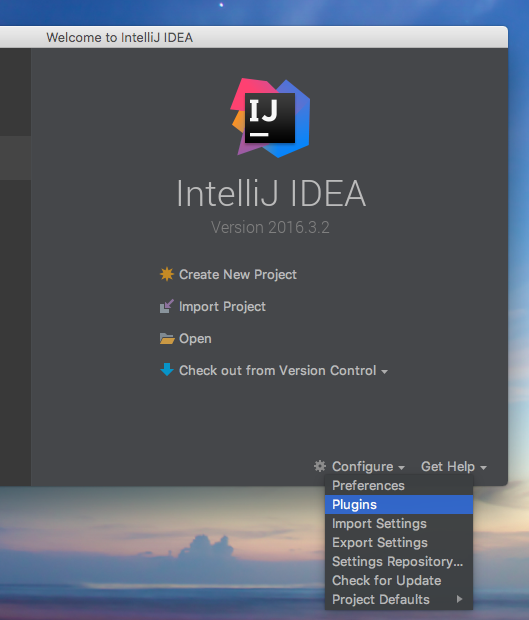Click the Import Project arrow icon
529x620 pixels.
click(x=166, y=306)
